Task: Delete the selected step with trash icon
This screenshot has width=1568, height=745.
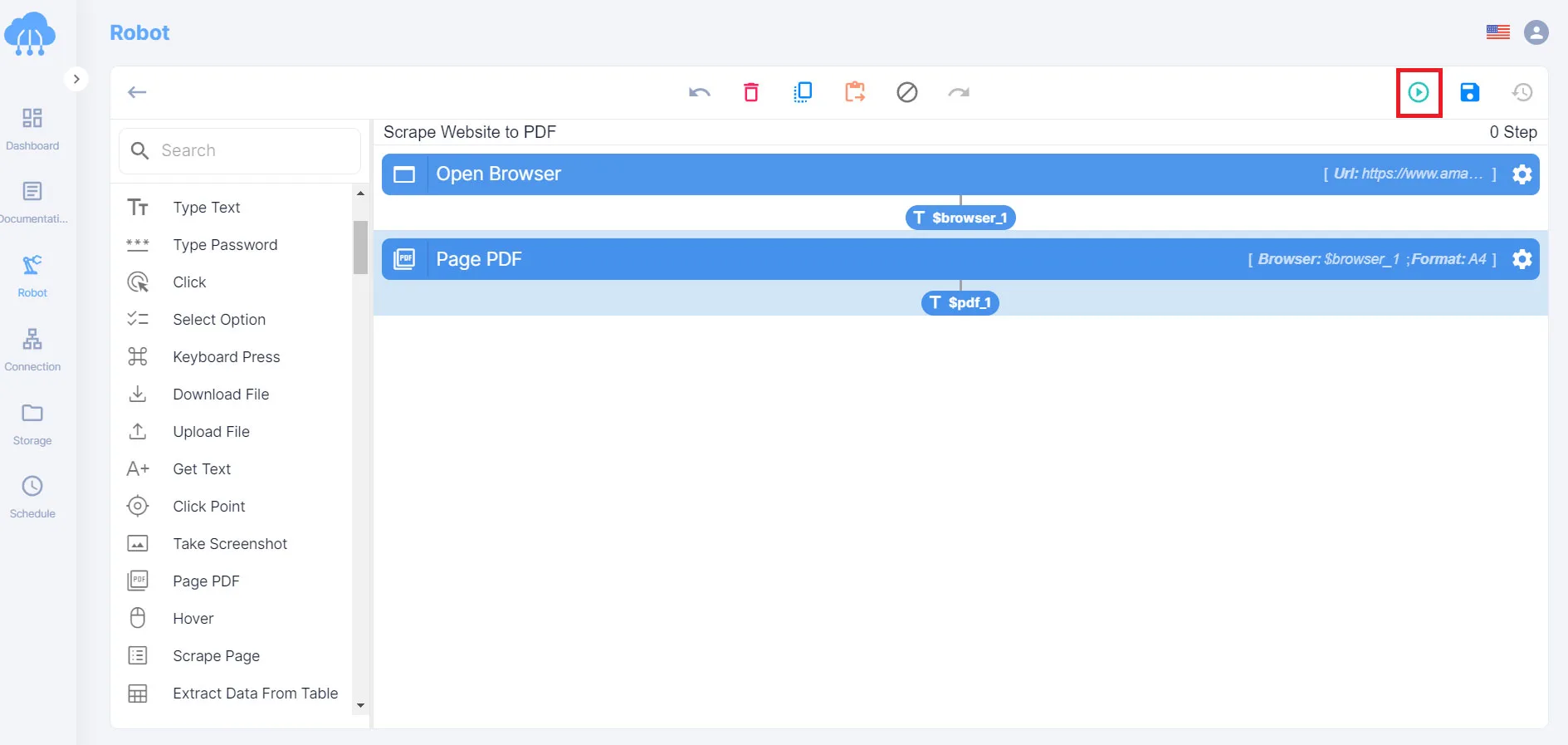Action: click(751, 92)
